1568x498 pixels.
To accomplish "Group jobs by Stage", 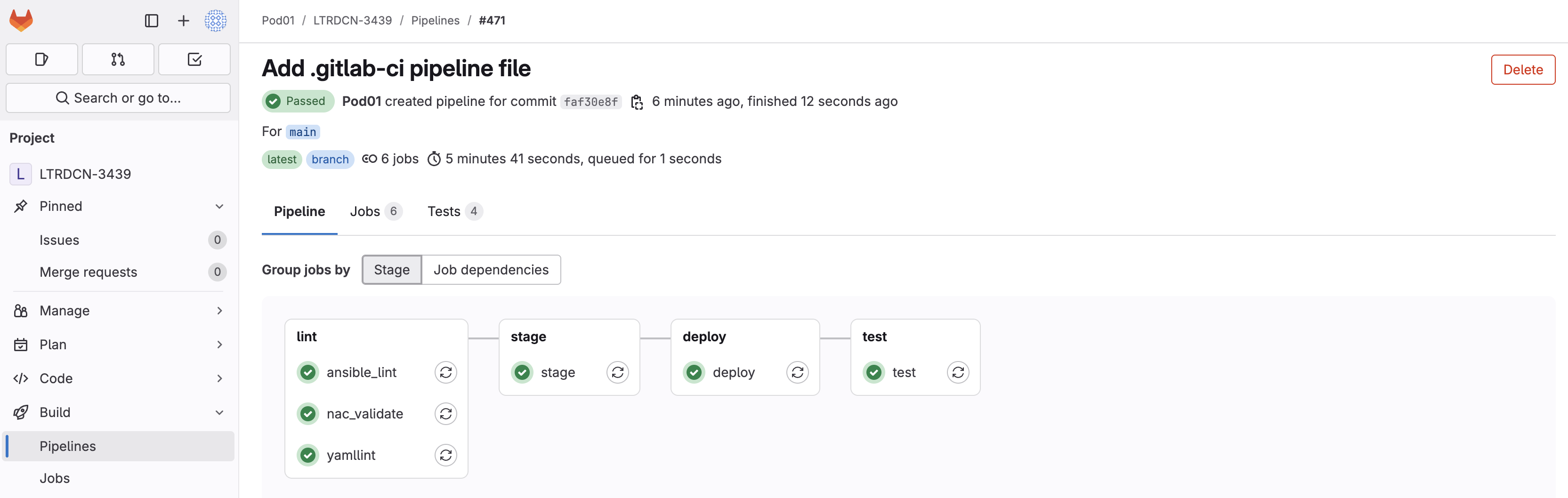I will click(x=391, y=270).
